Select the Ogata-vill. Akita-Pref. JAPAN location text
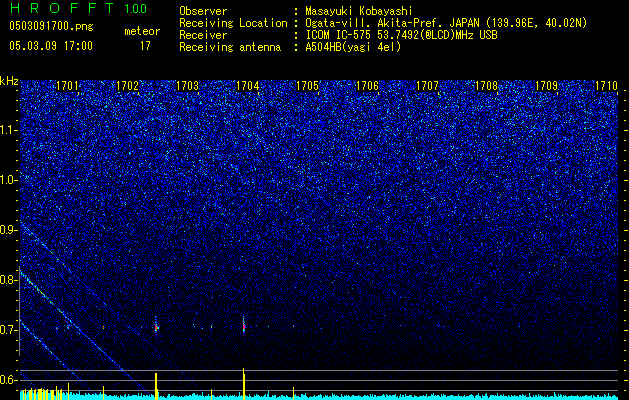The width and height of the screenshot is (629, 400). [446, 23]
